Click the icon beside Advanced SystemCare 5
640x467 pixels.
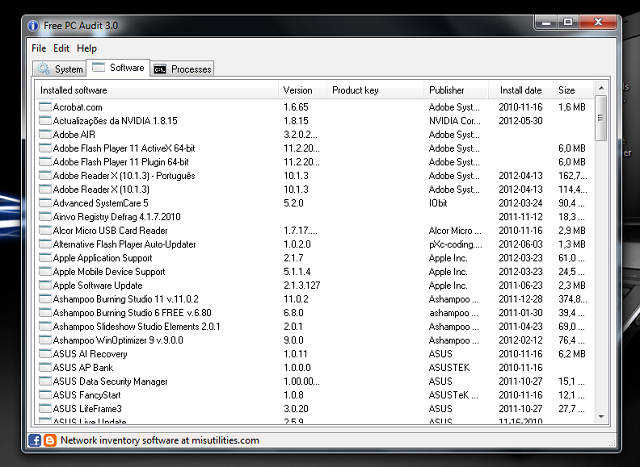(x=45, y=203)
